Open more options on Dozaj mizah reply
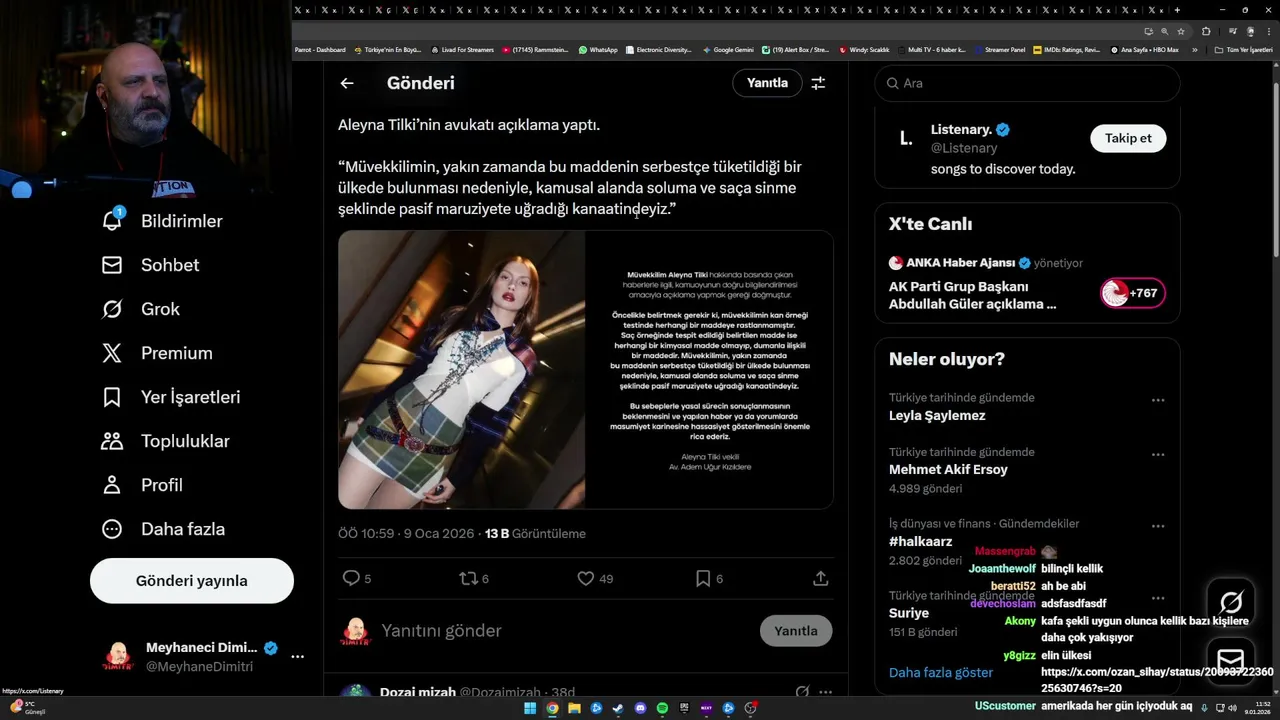 [x=825, y=692]
